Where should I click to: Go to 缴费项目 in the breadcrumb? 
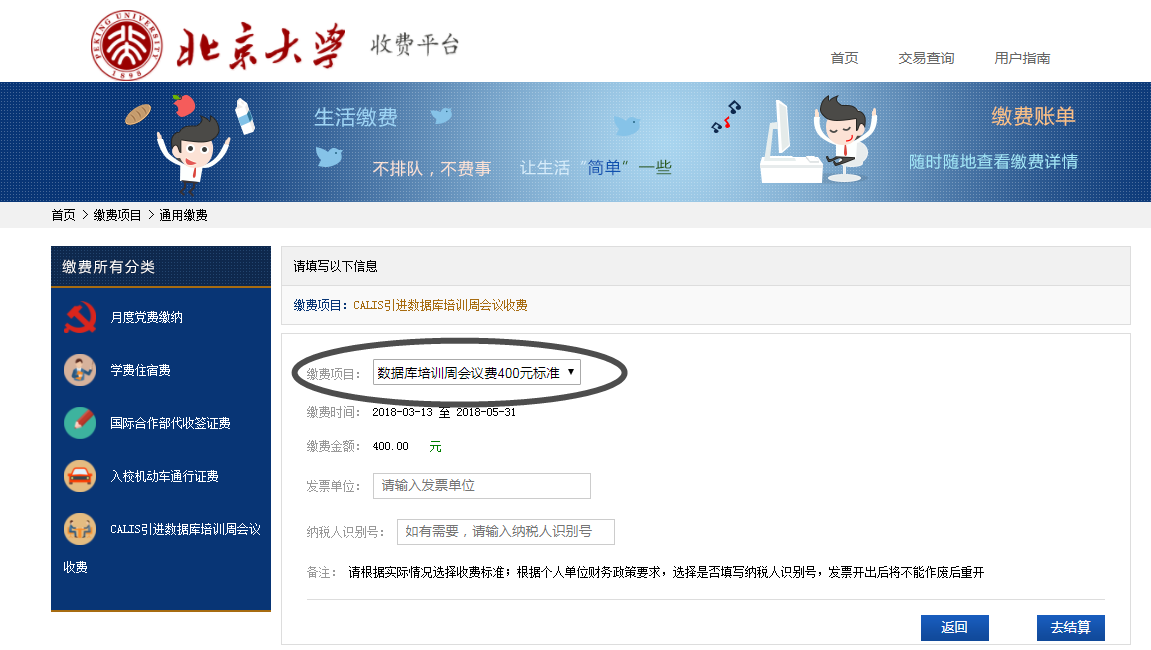point(118,215)
